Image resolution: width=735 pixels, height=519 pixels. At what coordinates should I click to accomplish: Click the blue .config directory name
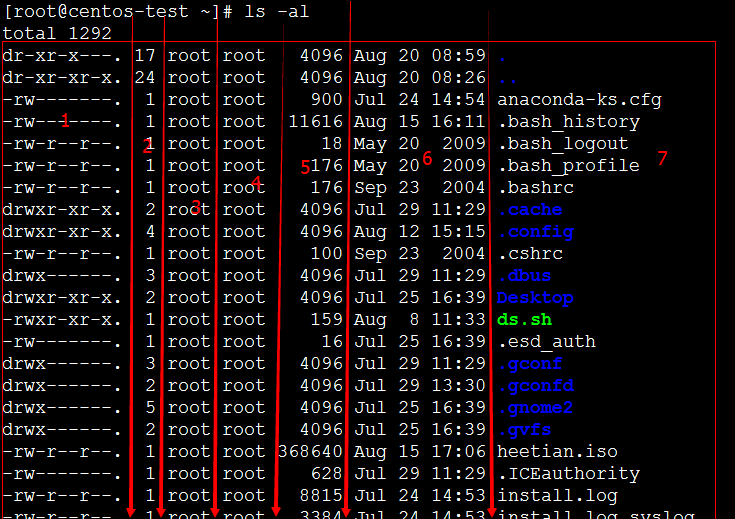click(536, 232)
